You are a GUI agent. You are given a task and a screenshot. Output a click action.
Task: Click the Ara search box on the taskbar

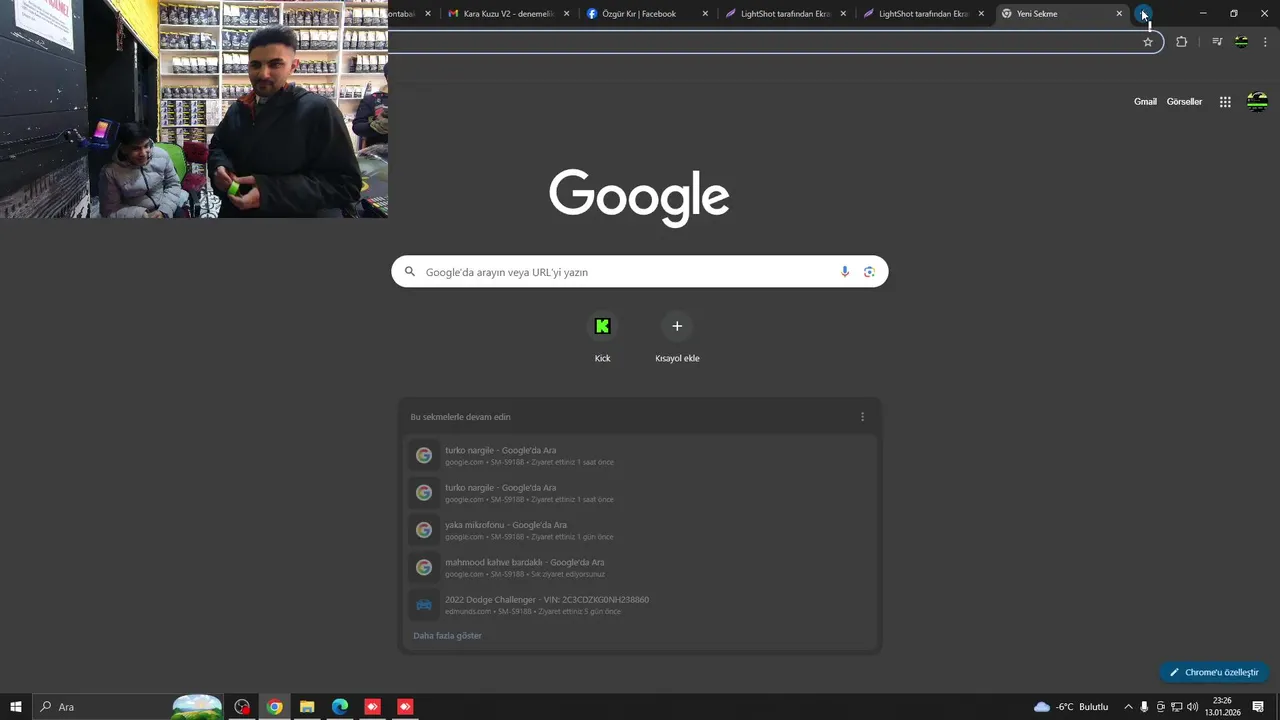click(128, 707)
